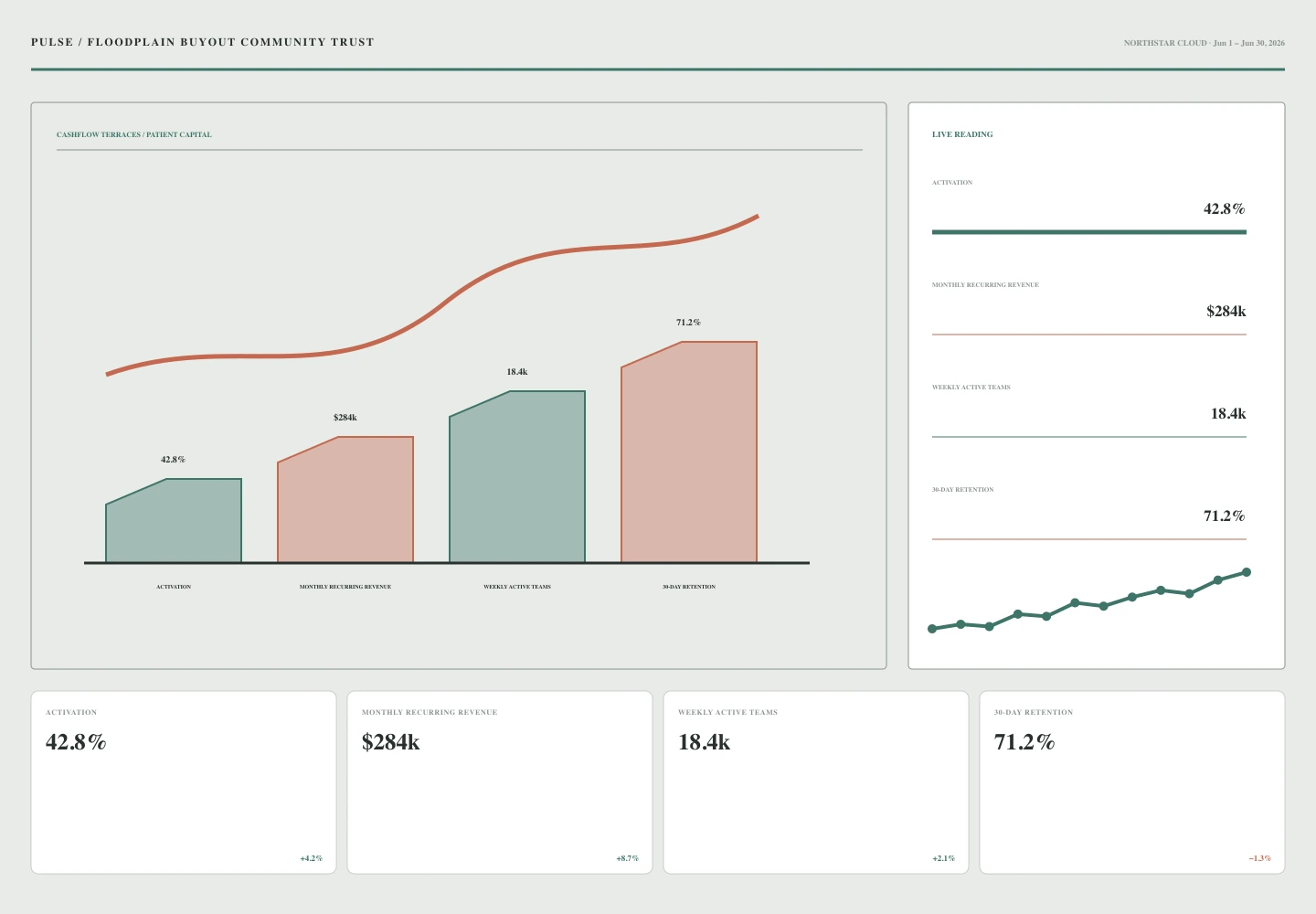Click the Northstar Cloud date range label
The image size is (1316, 914).
point(1205,43)
